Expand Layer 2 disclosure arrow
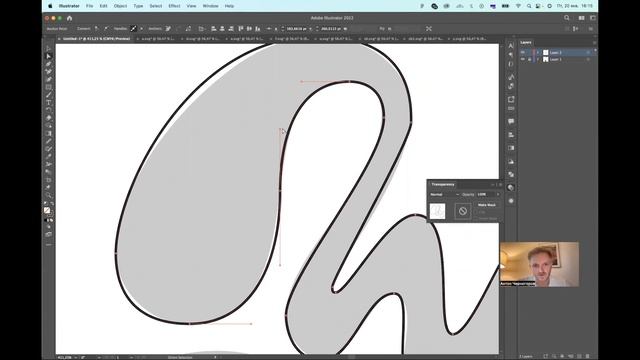640x360 pixels. [538, 52]
